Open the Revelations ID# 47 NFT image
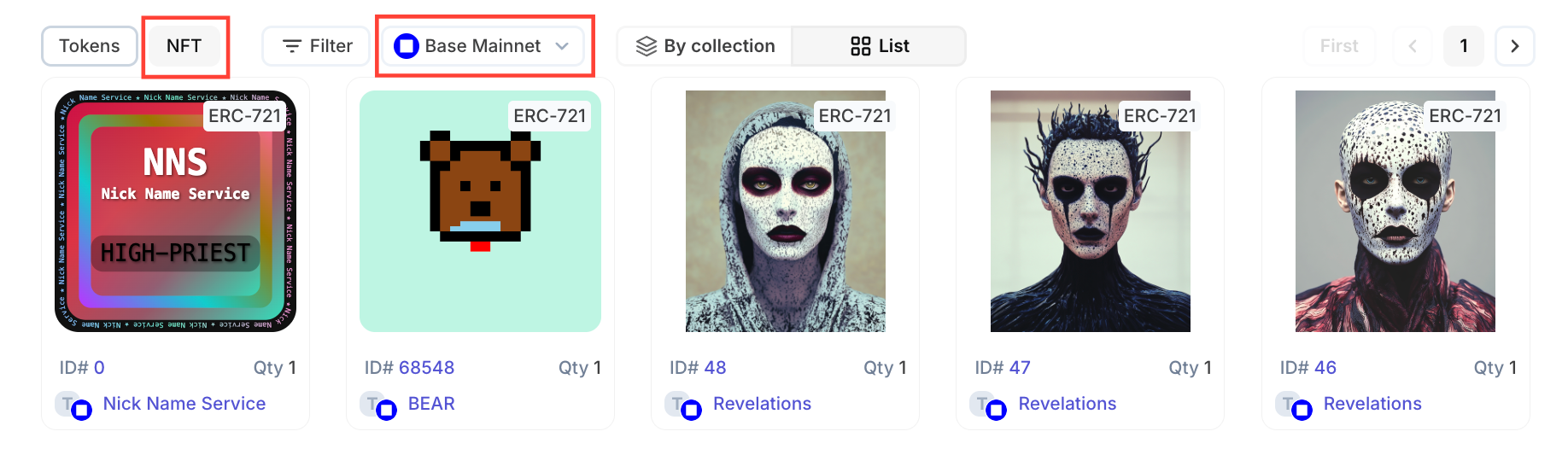This screenshot has height=449, width=1568. point(1090,212)
